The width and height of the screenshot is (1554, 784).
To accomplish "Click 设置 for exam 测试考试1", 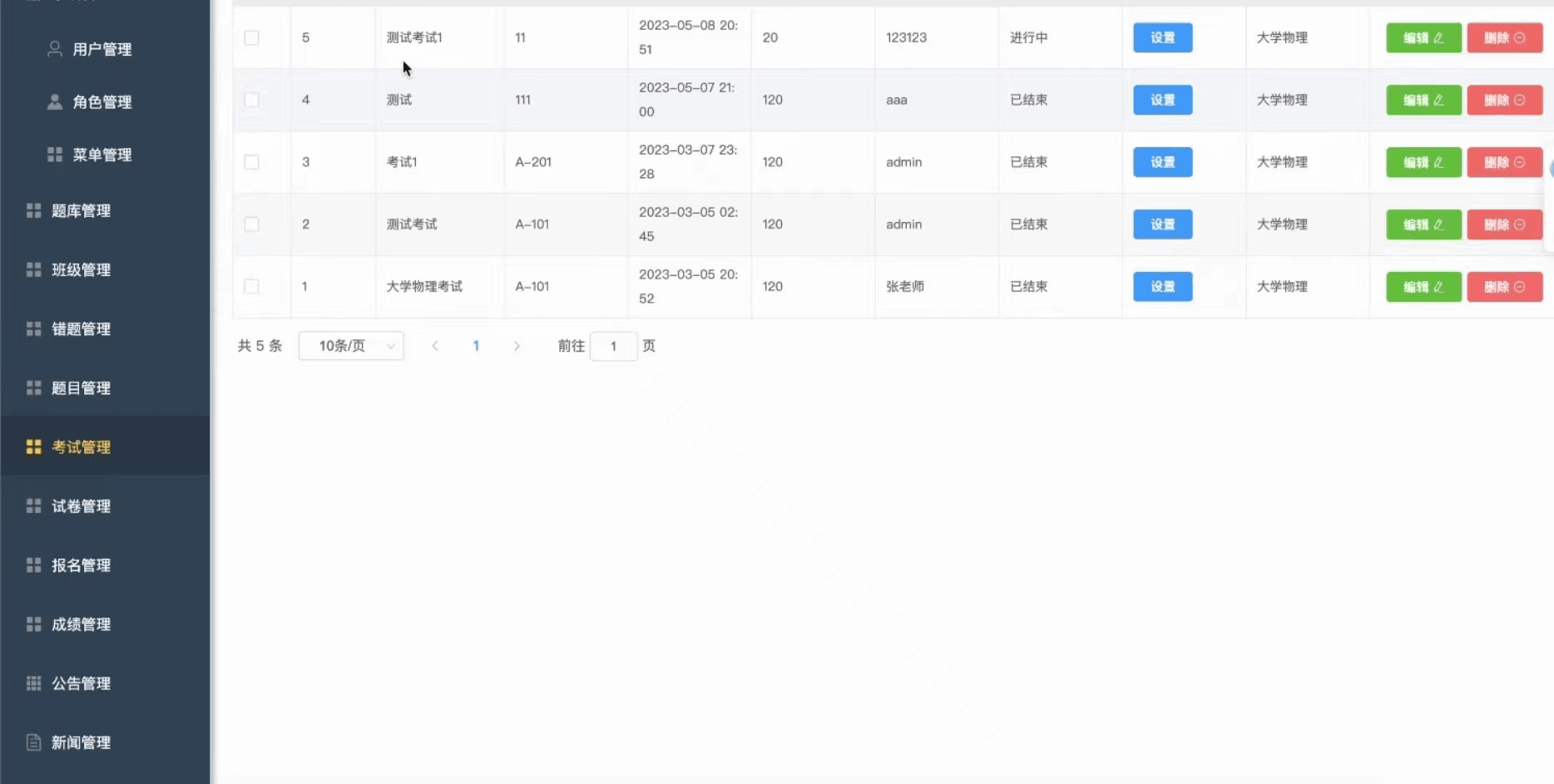I will point(1162,37).
